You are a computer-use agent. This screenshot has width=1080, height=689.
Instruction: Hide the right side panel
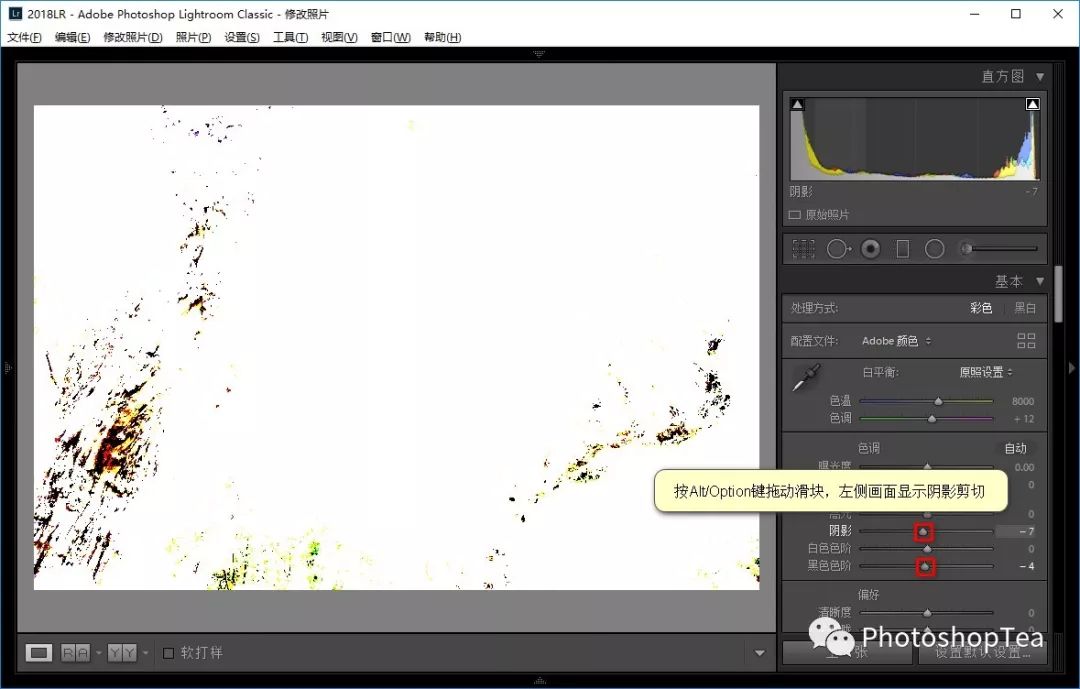coord(1072,368)
